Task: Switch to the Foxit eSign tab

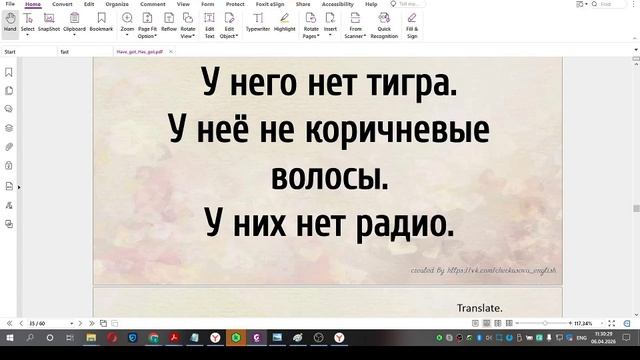Action: [x=270, y=4]
